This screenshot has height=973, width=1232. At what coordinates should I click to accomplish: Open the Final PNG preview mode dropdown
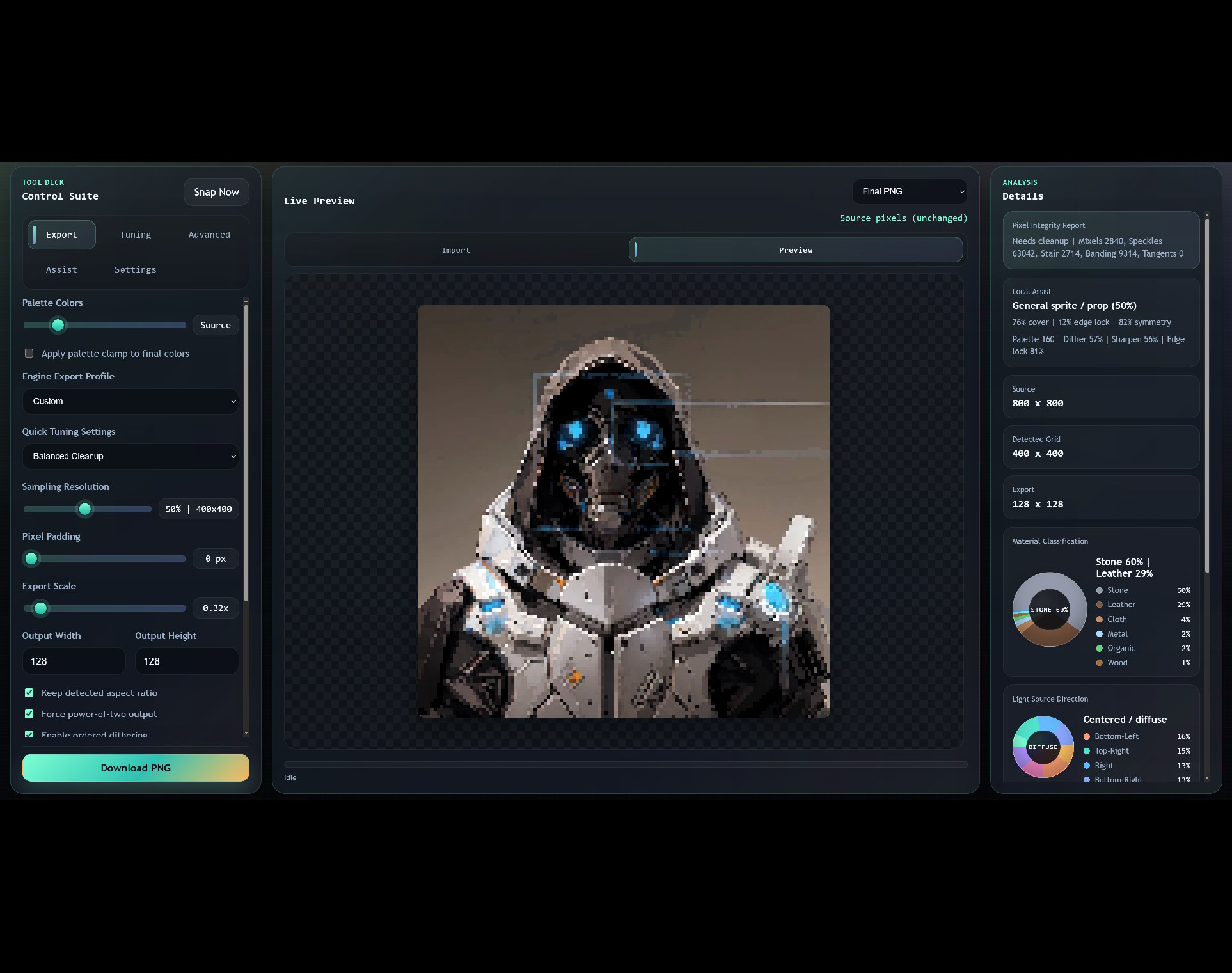(909, 191)
